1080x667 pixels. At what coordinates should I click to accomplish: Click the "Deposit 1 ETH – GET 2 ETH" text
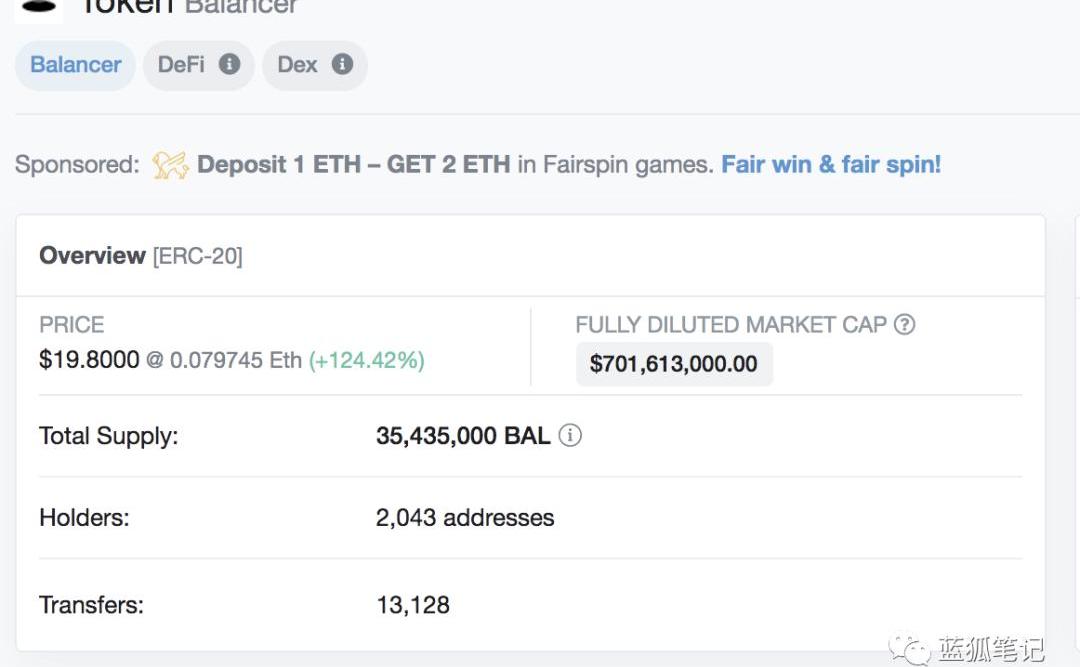(353, 164)
